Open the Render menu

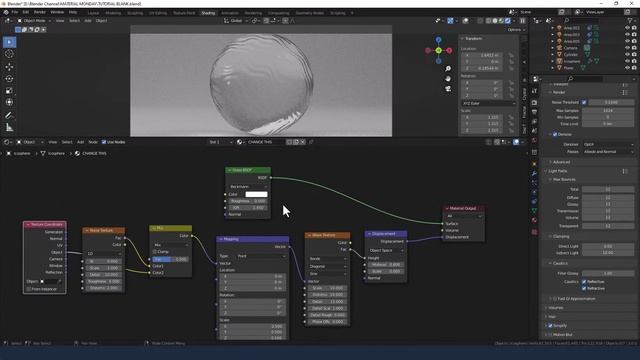[40, 12]
